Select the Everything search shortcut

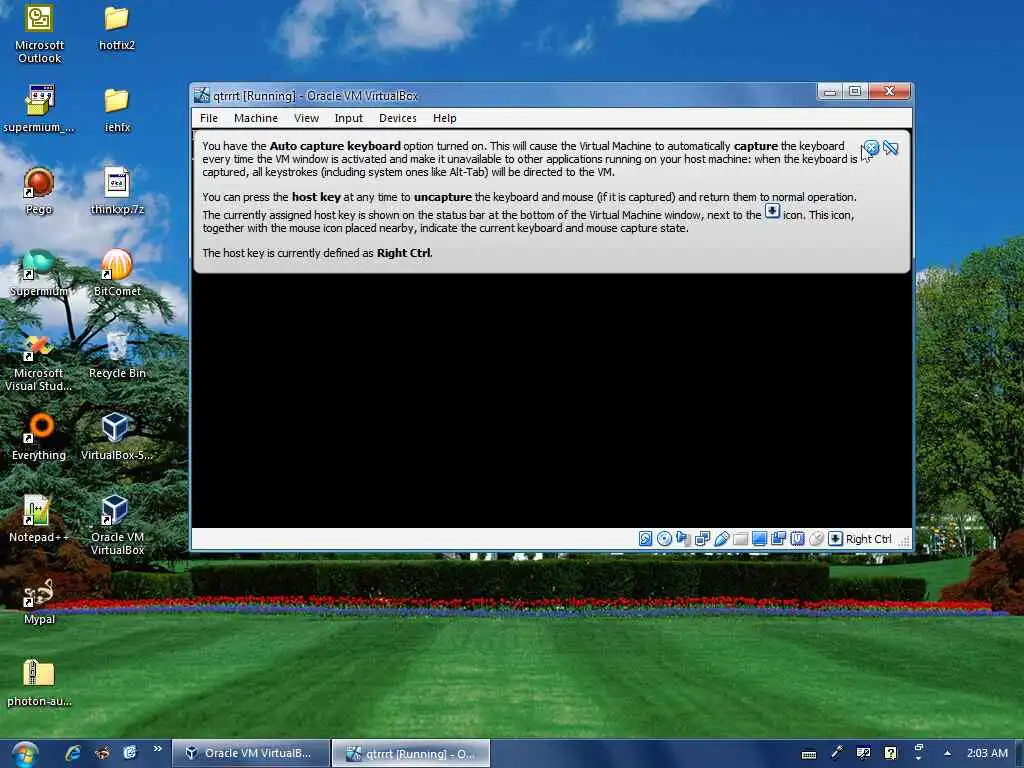[x=39, y=438]
